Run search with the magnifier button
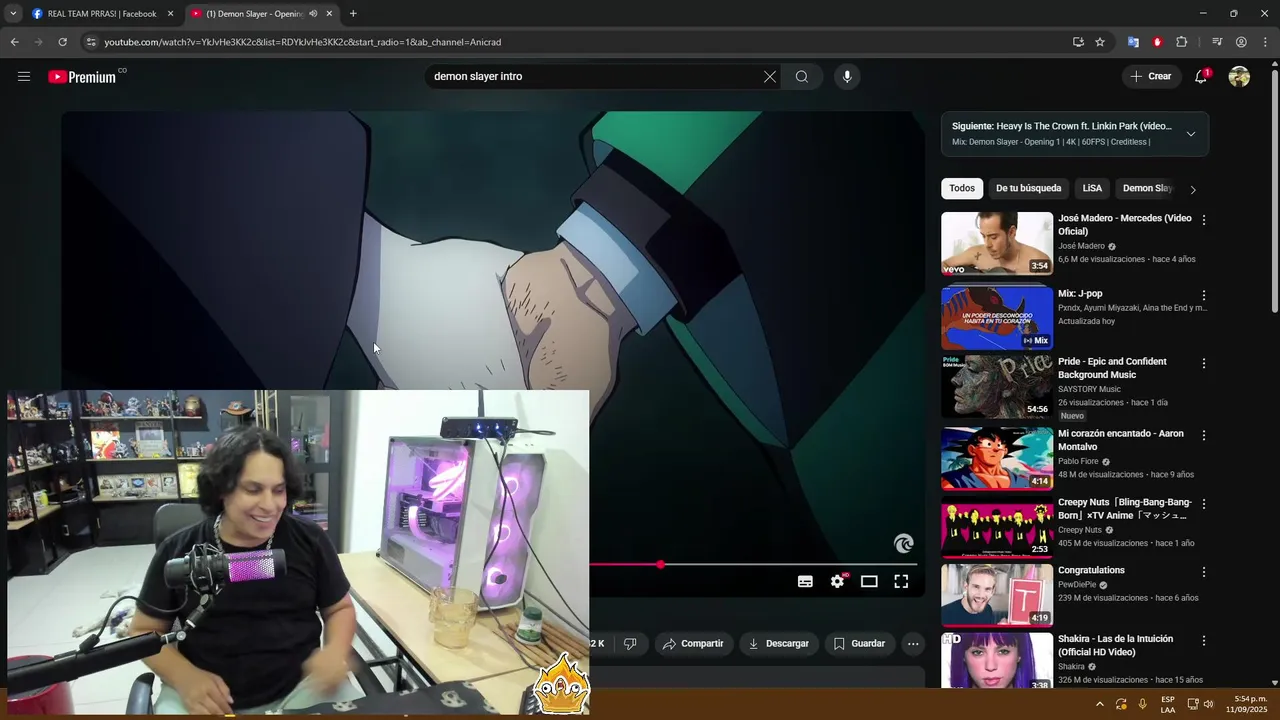Image resolution: width=1280 pixels, height=720 pixels. [802, 76]
